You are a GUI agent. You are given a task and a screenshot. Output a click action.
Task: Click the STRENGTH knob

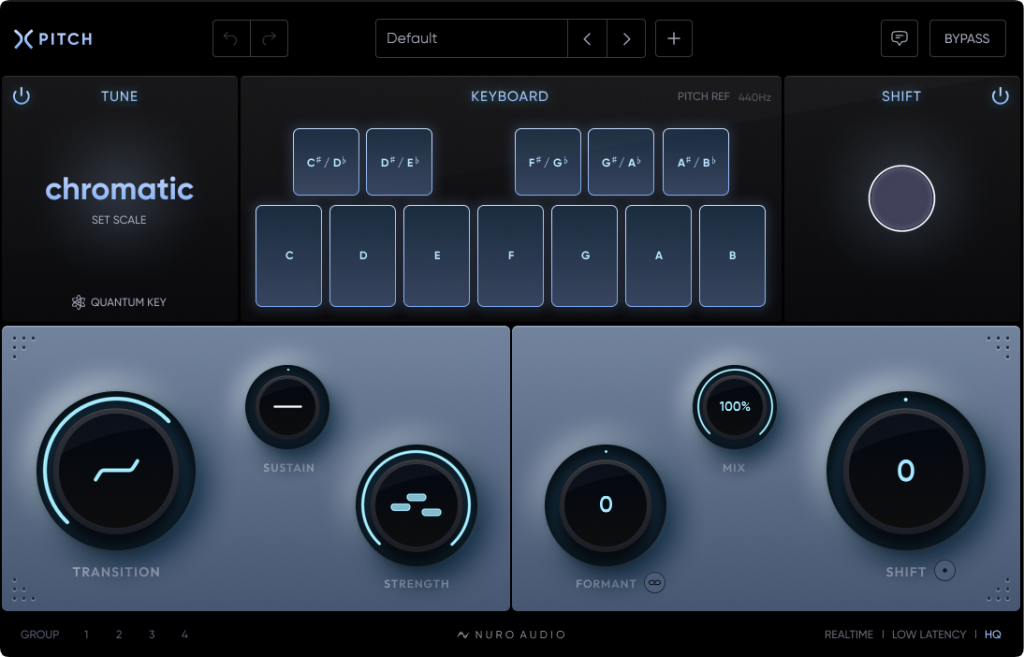416,505
